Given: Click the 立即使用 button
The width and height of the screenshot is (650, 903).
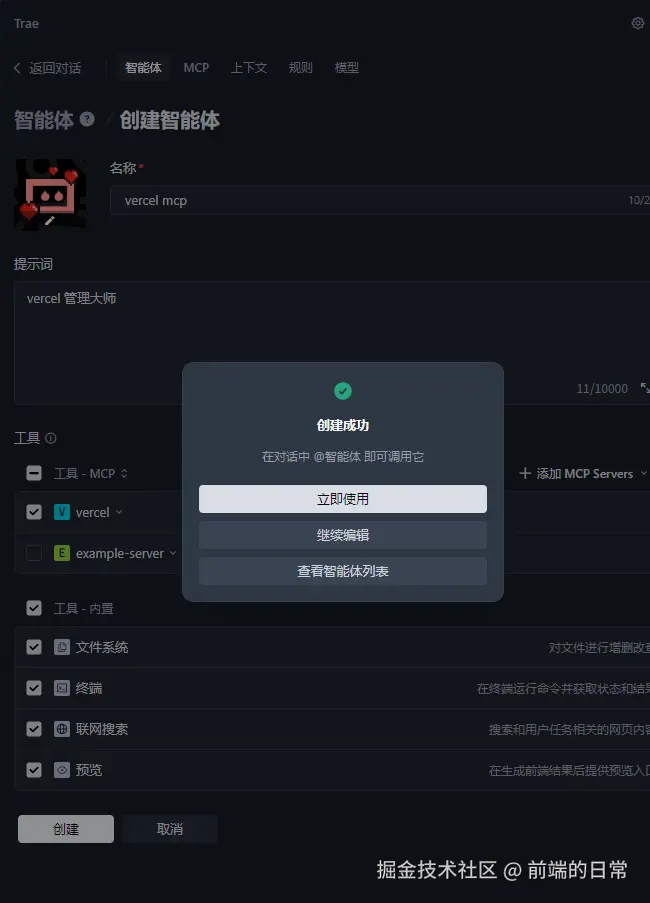Looking at the screenshot, I should 343,499.
